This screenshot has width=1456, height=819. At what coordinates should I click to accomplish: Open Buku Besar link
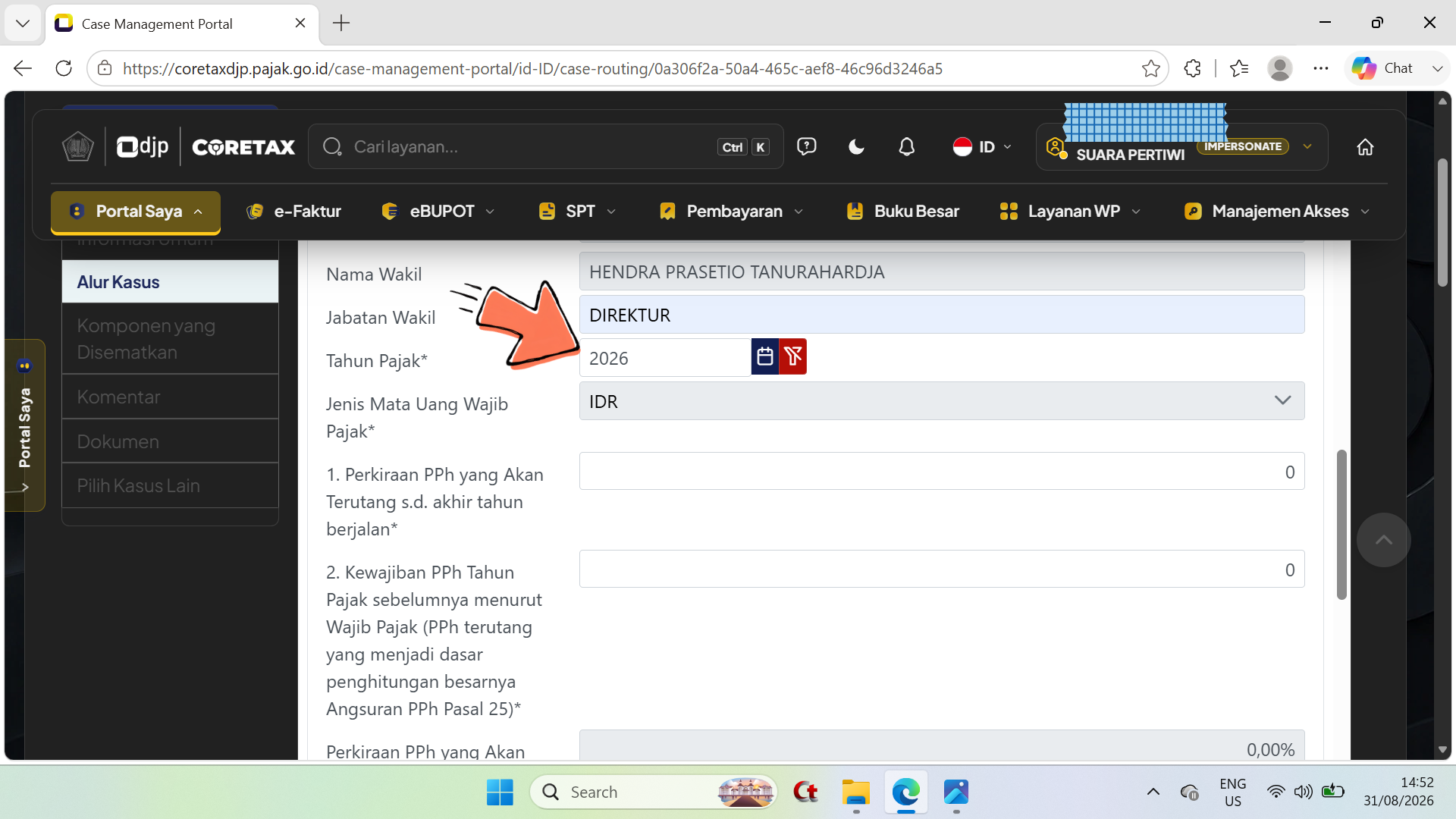pyautogui.click(x=902, y=212)
